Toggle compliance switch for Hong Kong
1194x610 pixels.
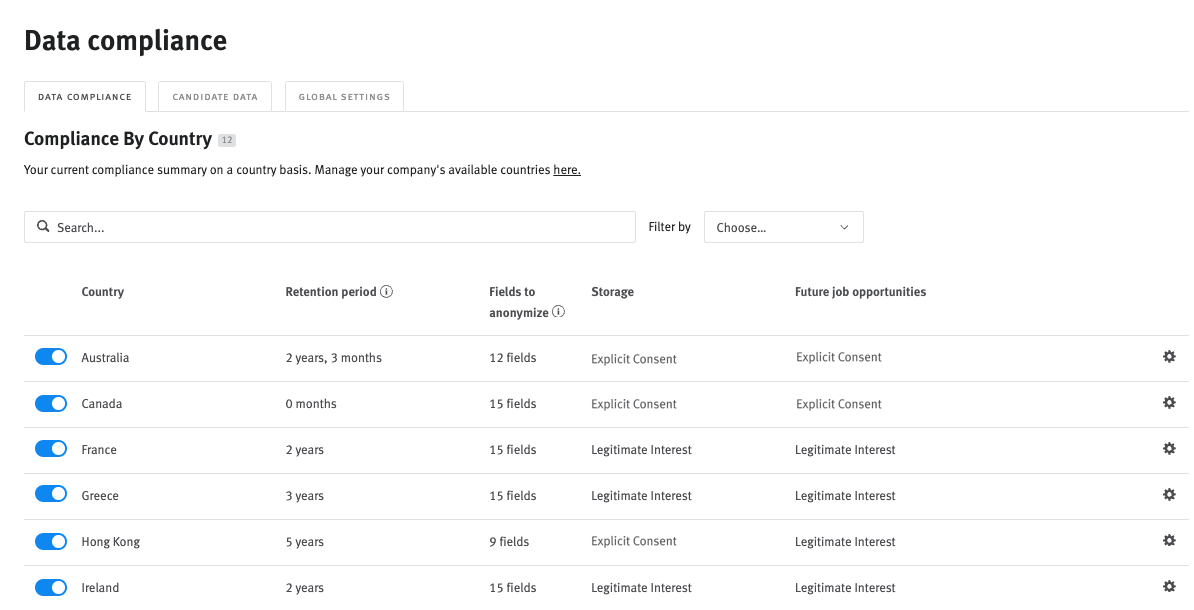[x=50, y=540]
